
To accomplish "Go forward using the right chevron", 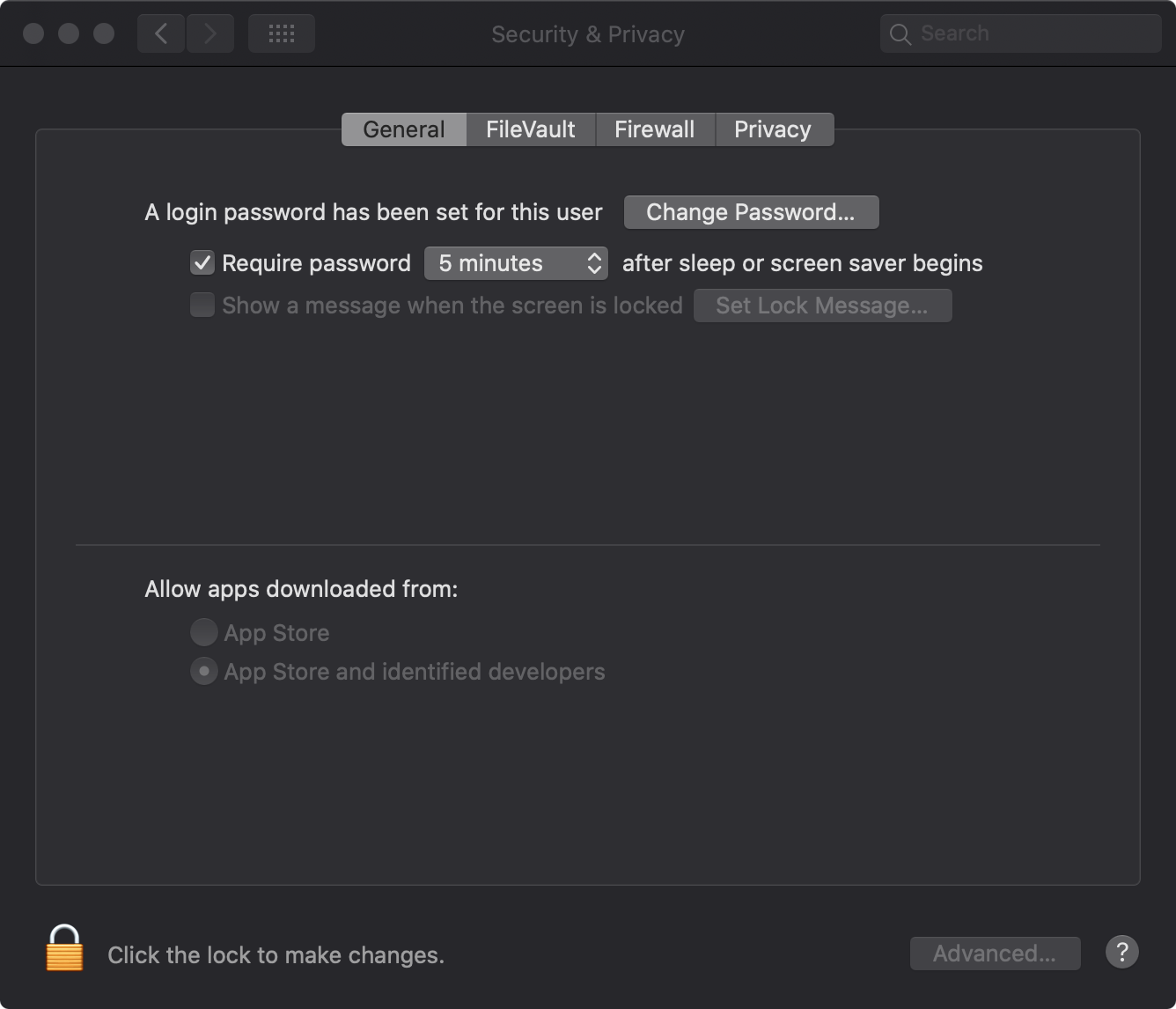I will coord(209,34).
